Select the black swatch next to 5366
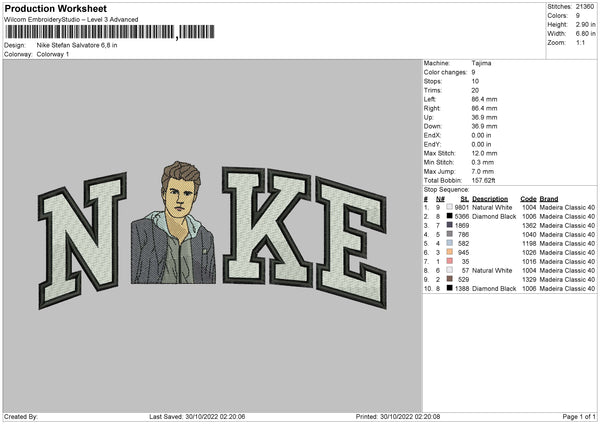 click(x=449, y=216)
